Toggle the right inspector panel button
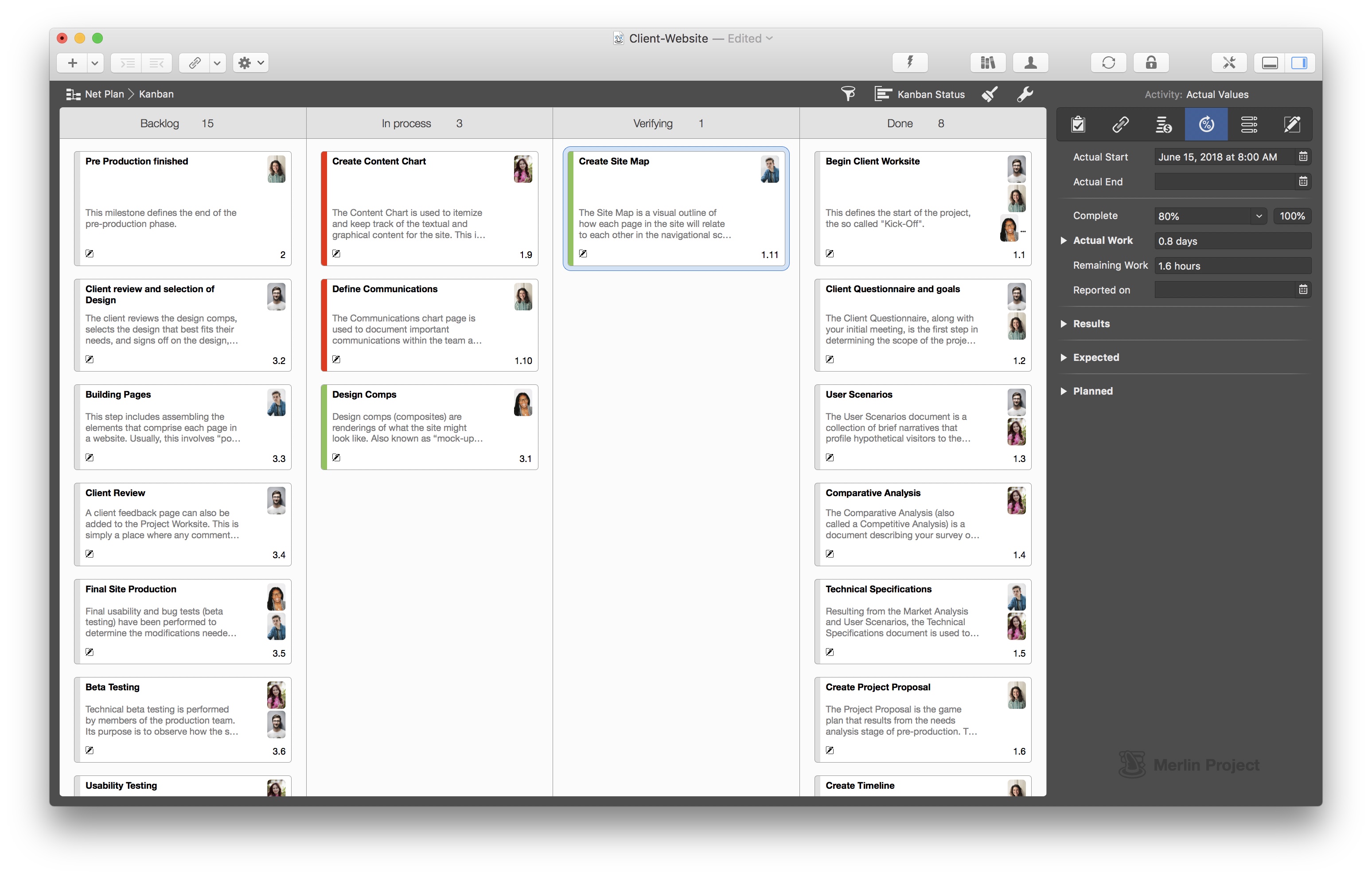1372x877 pixels. 1301,63
